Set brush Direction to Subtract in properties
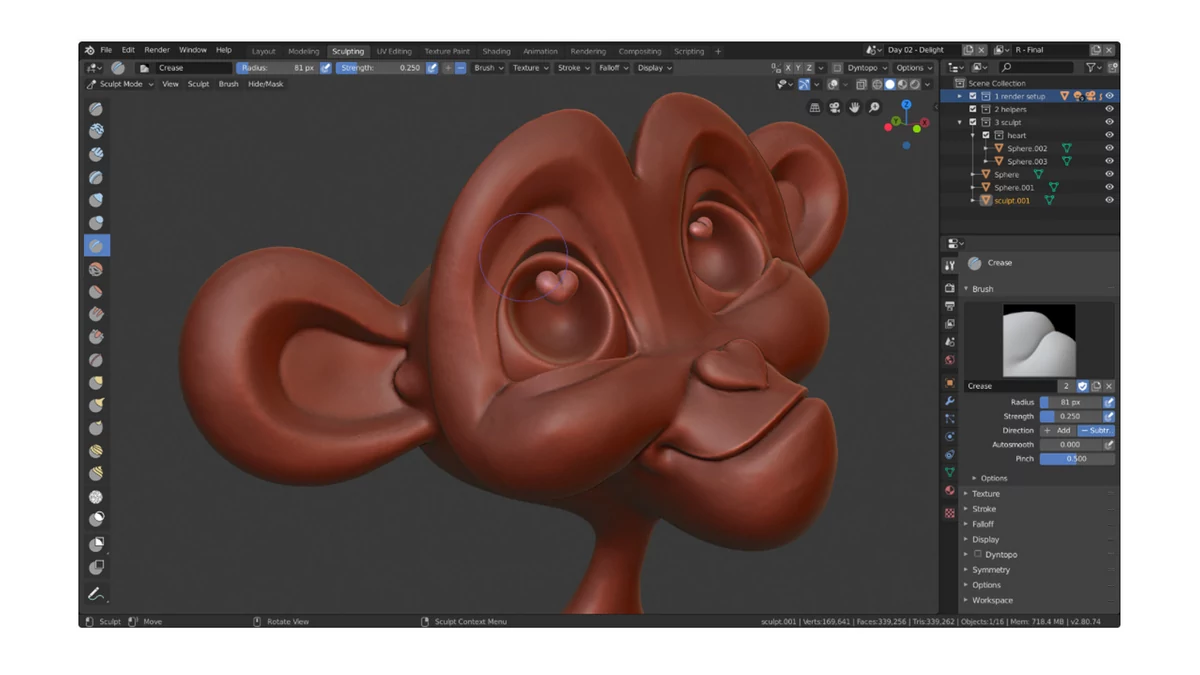Viewport: 1200px width, 675px height. coord(1096,430)
